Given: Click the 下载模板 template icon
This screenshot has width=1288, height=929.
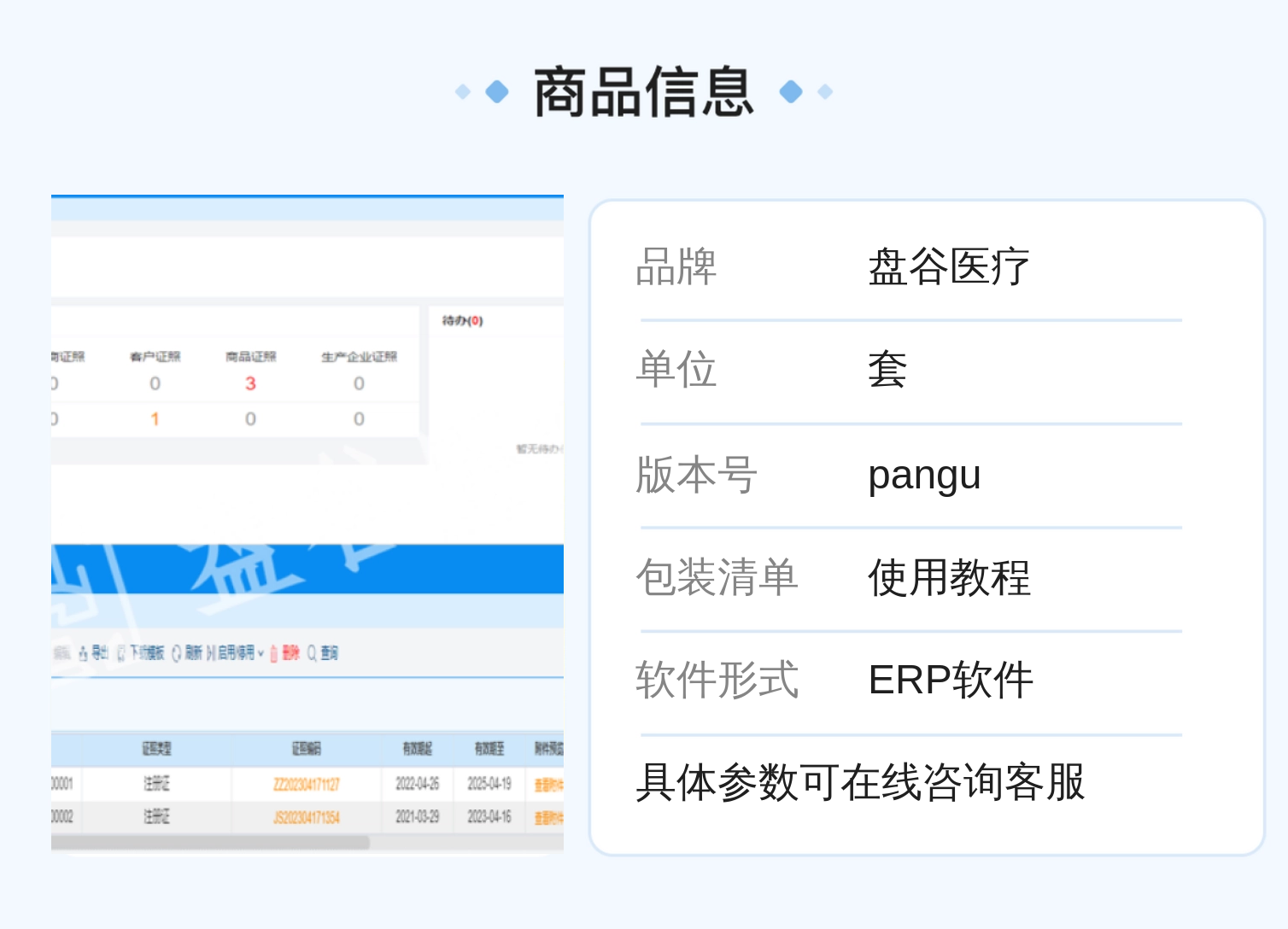Looking at the screenshot, I should point(121,653).
